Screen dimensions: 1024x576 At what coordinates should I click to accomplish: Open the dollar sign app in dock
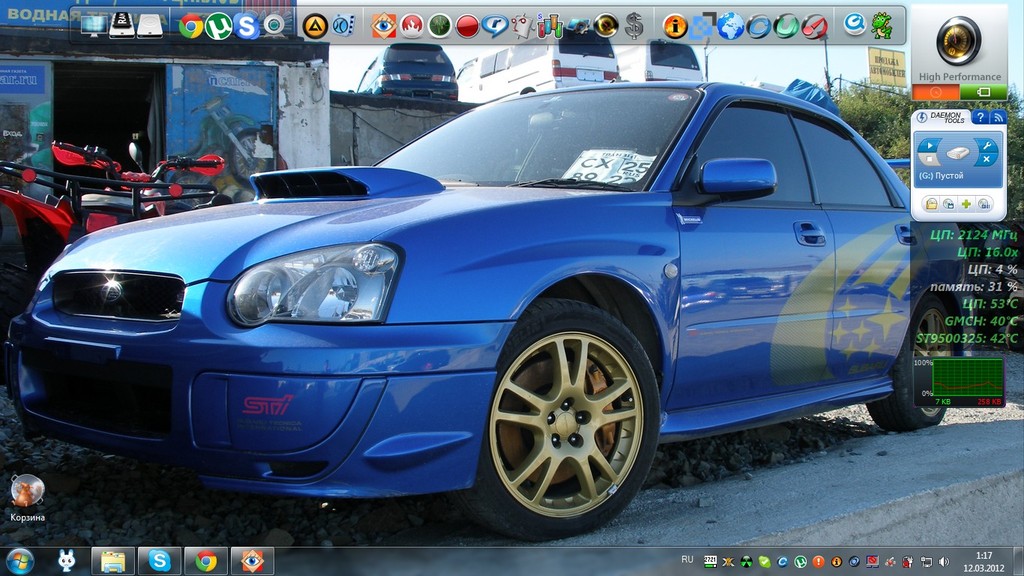click(634, 26)
